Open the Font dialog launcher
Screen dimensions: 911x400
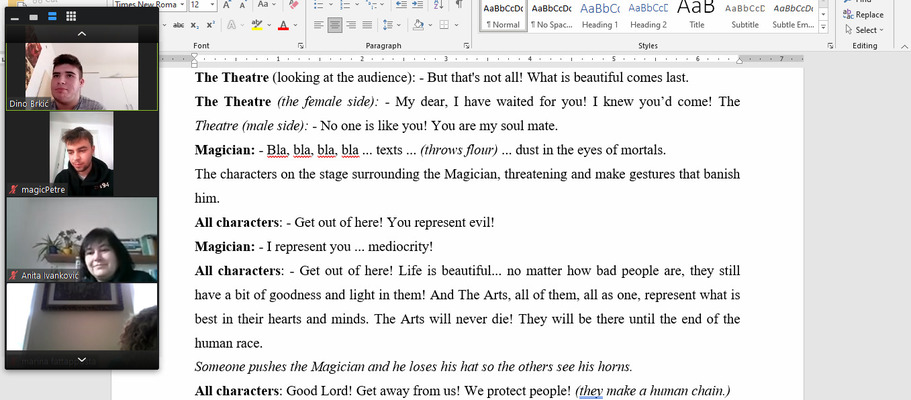tap(300, 45)
